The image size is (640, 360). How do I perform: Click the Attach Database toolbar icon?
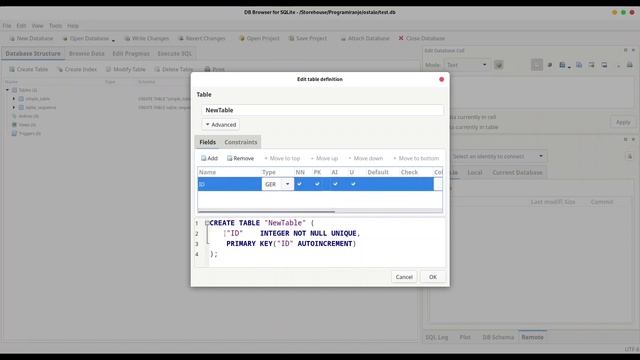point(364,38)
